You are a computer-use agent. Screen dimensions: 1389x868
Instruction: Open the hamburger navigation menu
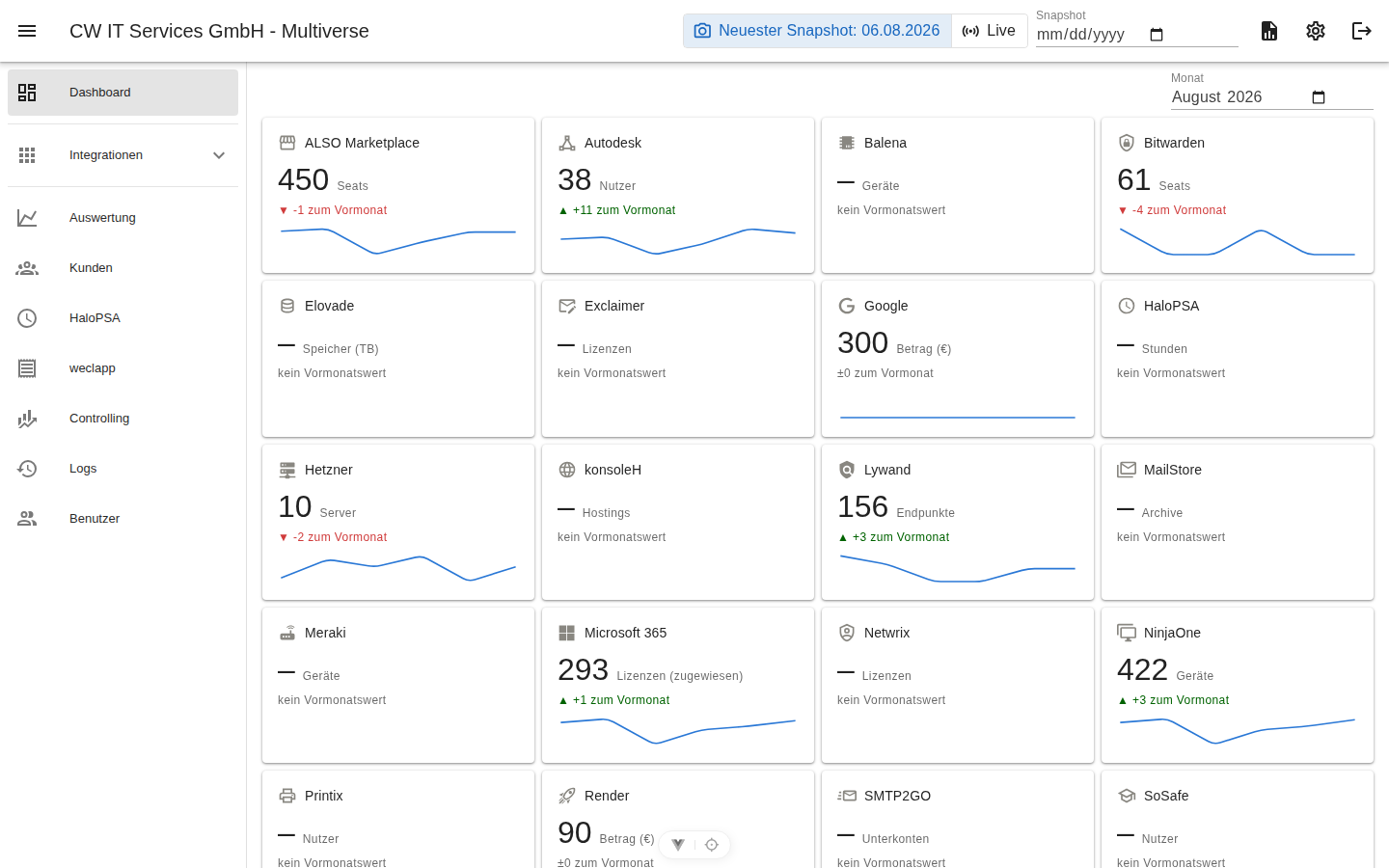(x=27, y=31)
